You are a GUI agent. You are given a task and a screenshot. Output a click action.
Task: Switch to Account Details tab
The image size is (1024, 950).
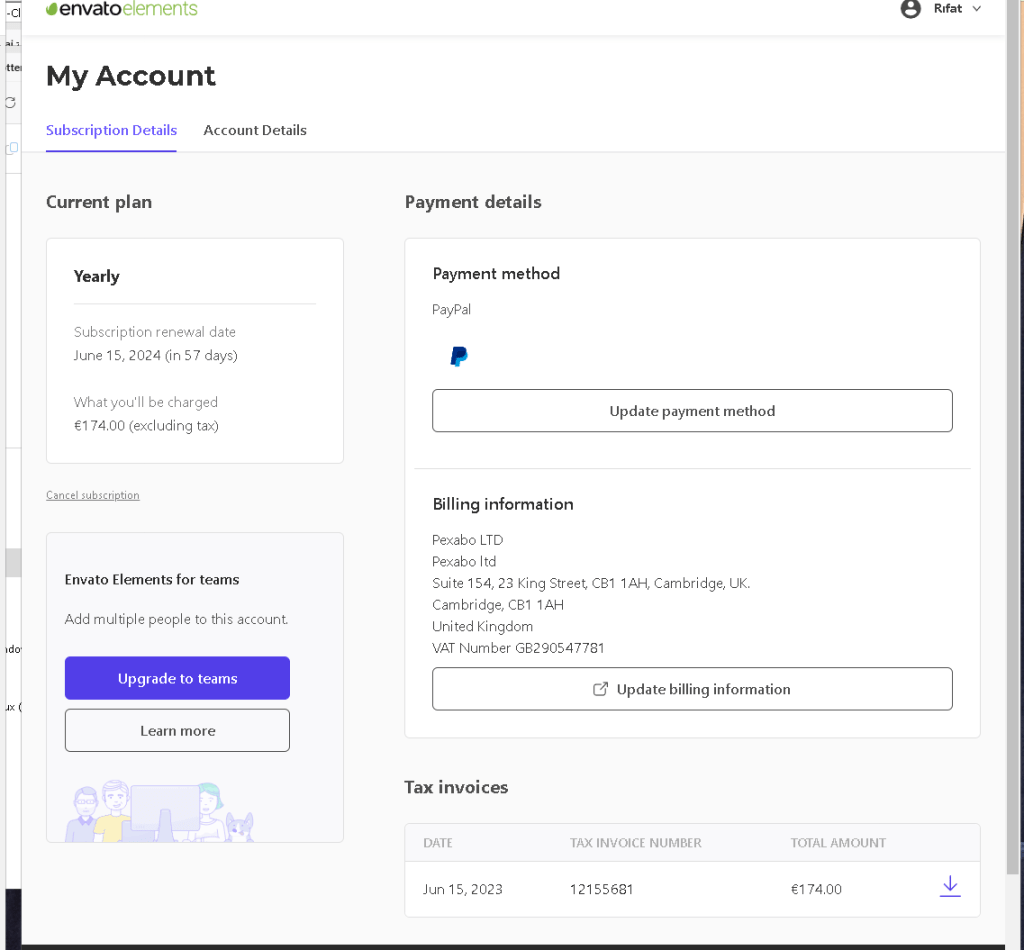(x=255, y=130)
